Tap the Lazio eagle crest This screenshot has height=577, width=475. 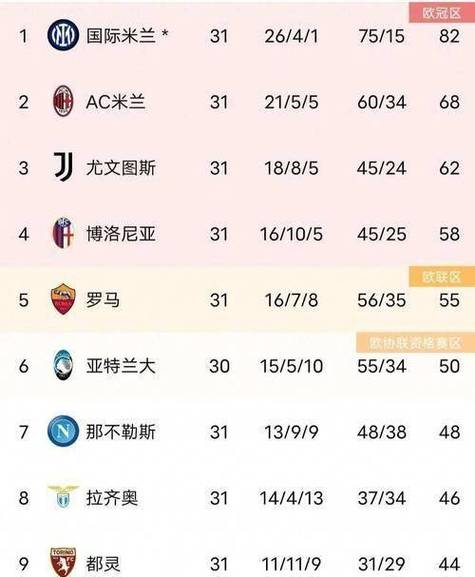[x=63, y=496]
